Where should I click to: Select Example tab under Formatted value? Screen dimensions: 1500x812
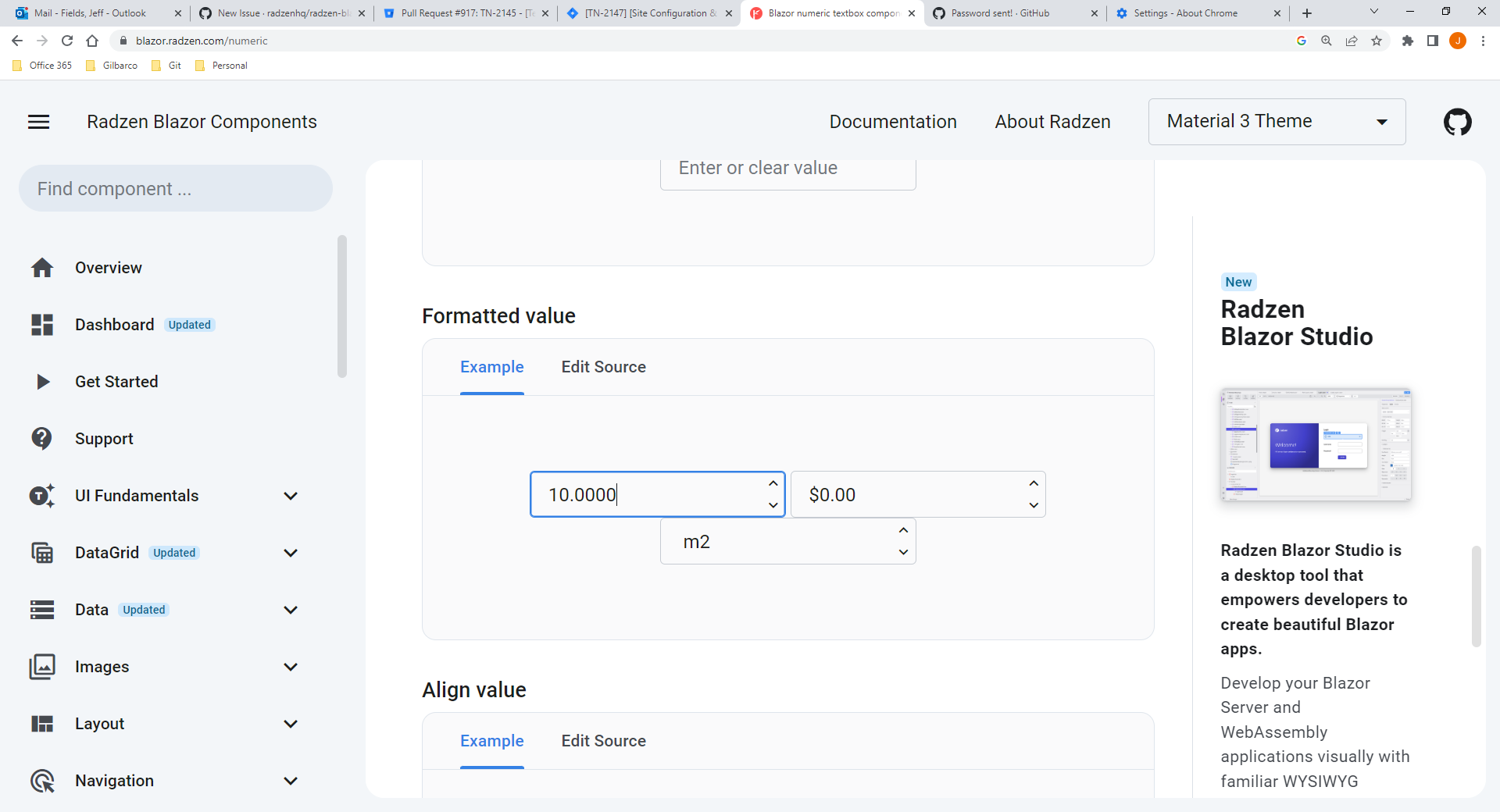click(x=492, y=367)
